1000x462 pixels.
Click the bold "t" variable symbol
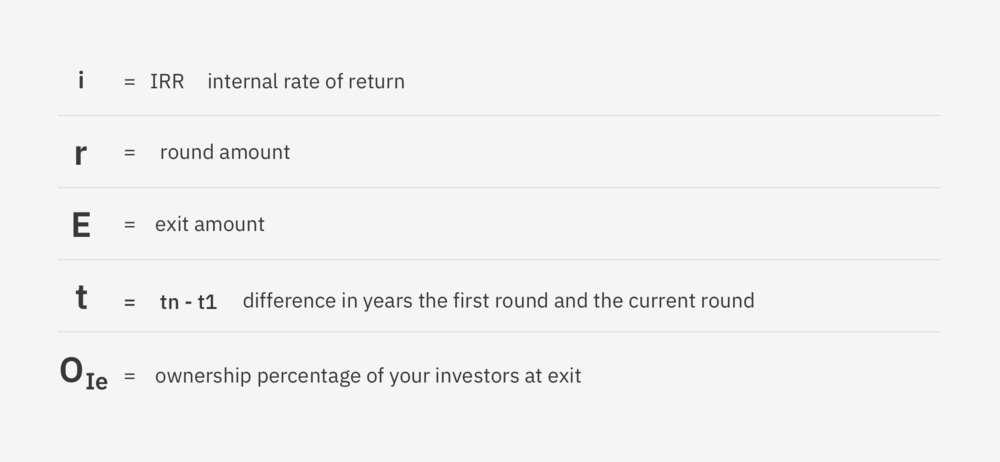click(81, 298)
